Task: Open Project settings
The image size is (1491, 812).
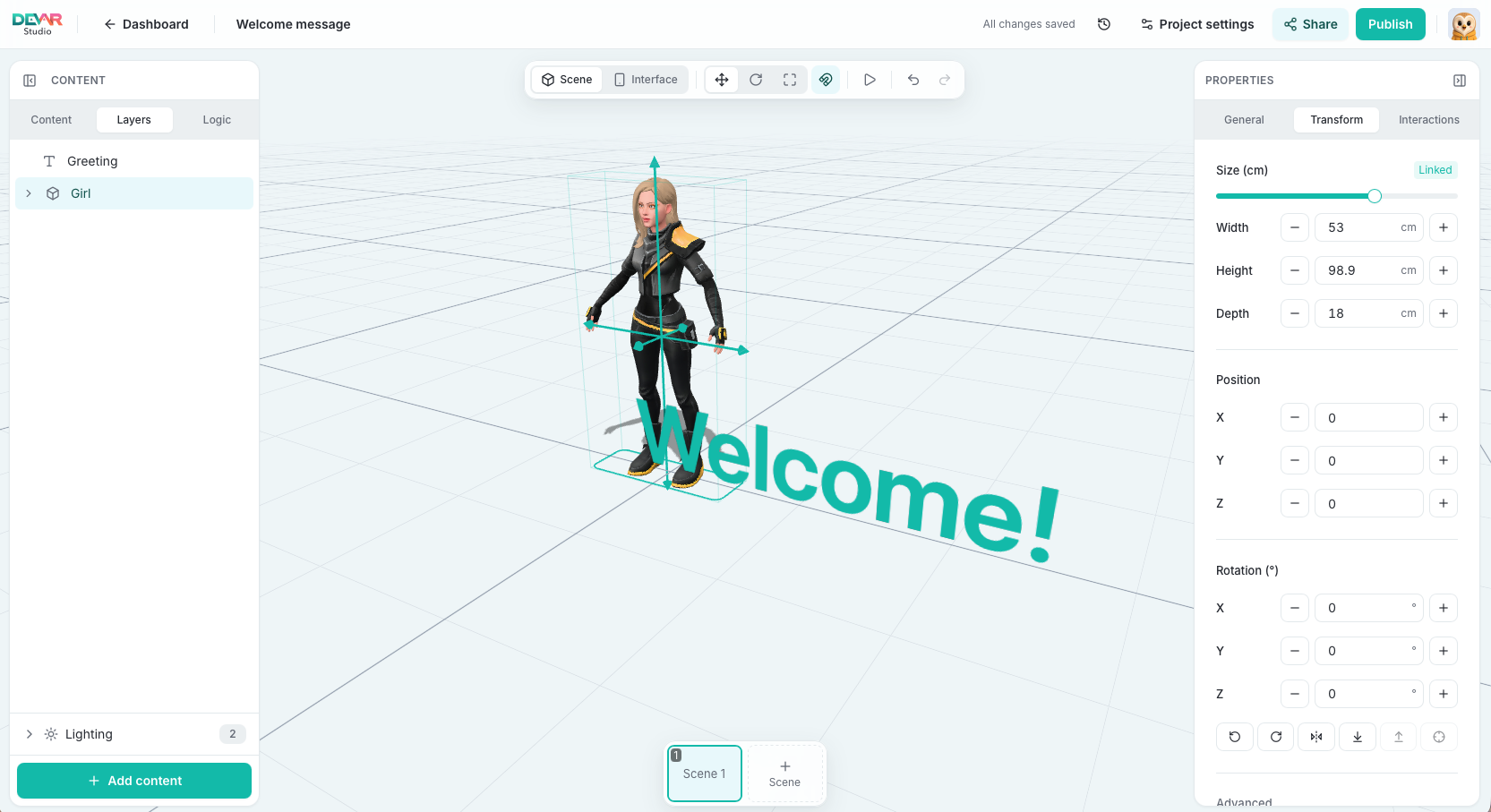Action: (x=1197, y=24)
